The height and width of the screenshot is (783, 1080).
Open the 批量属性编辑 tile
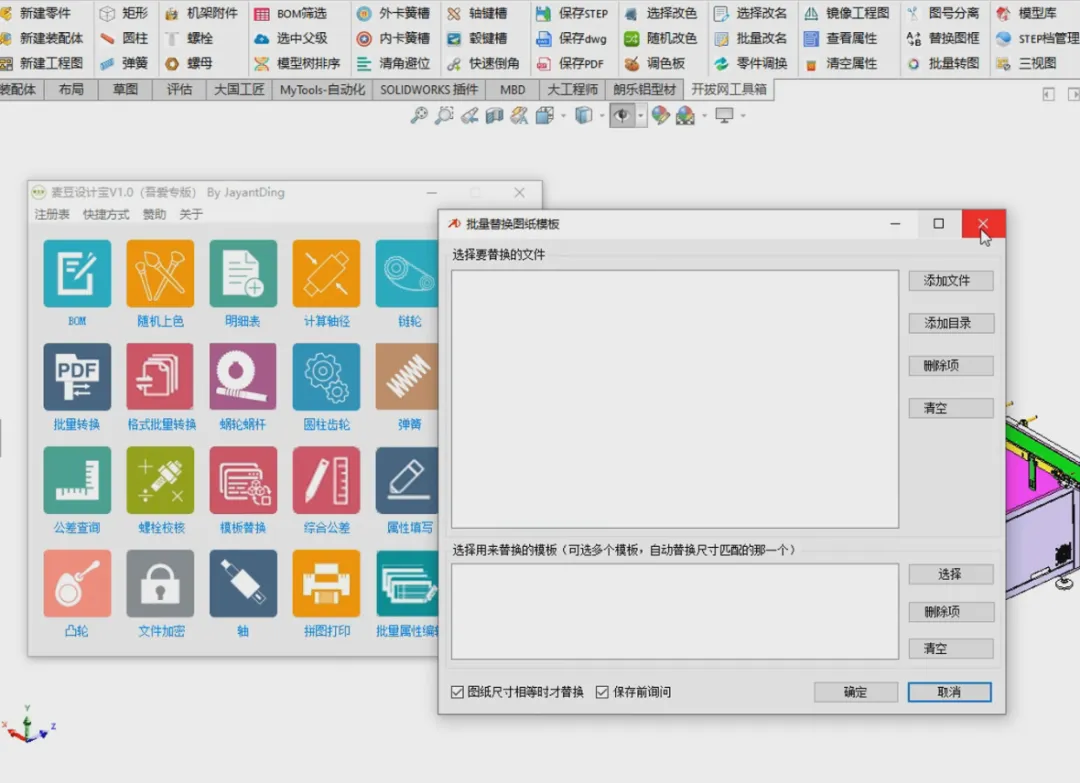(407, 583)
